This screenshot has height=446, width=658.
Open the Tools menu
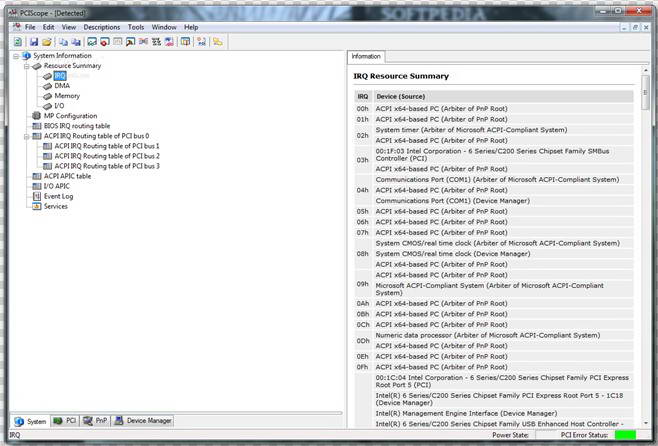[136, 27]
